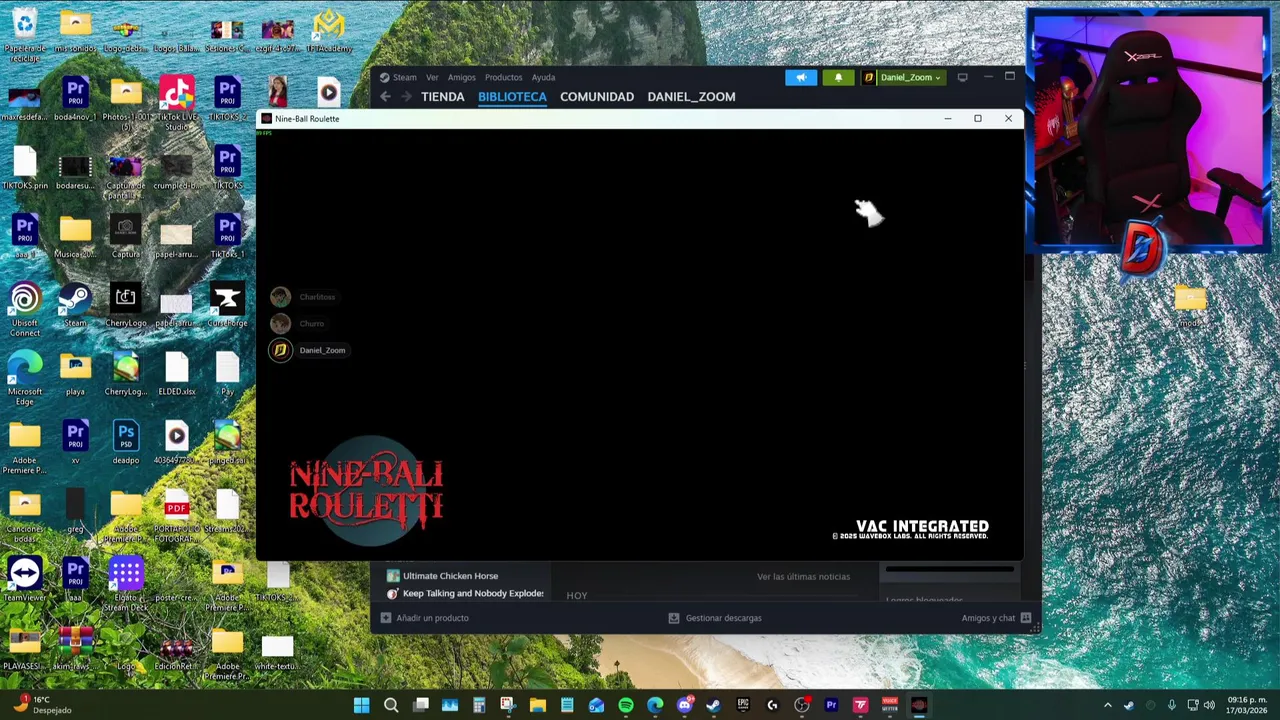The height and width of the screenshot is (720, 1280).
Task: Click the Steam back navigation arrow
Action: pyautogui.click(x=385, y=97)
